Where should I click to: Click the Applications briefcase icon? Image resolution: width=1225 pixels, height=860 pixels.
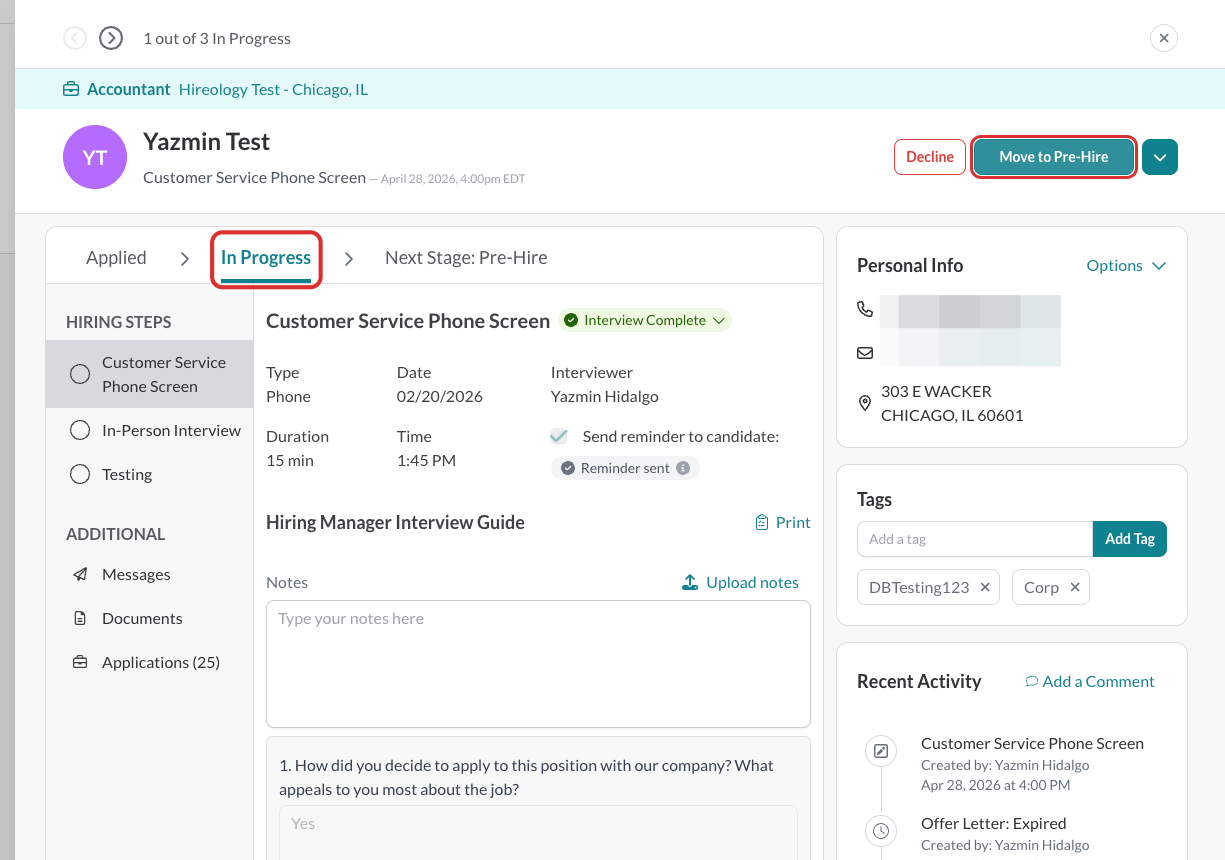80,662
